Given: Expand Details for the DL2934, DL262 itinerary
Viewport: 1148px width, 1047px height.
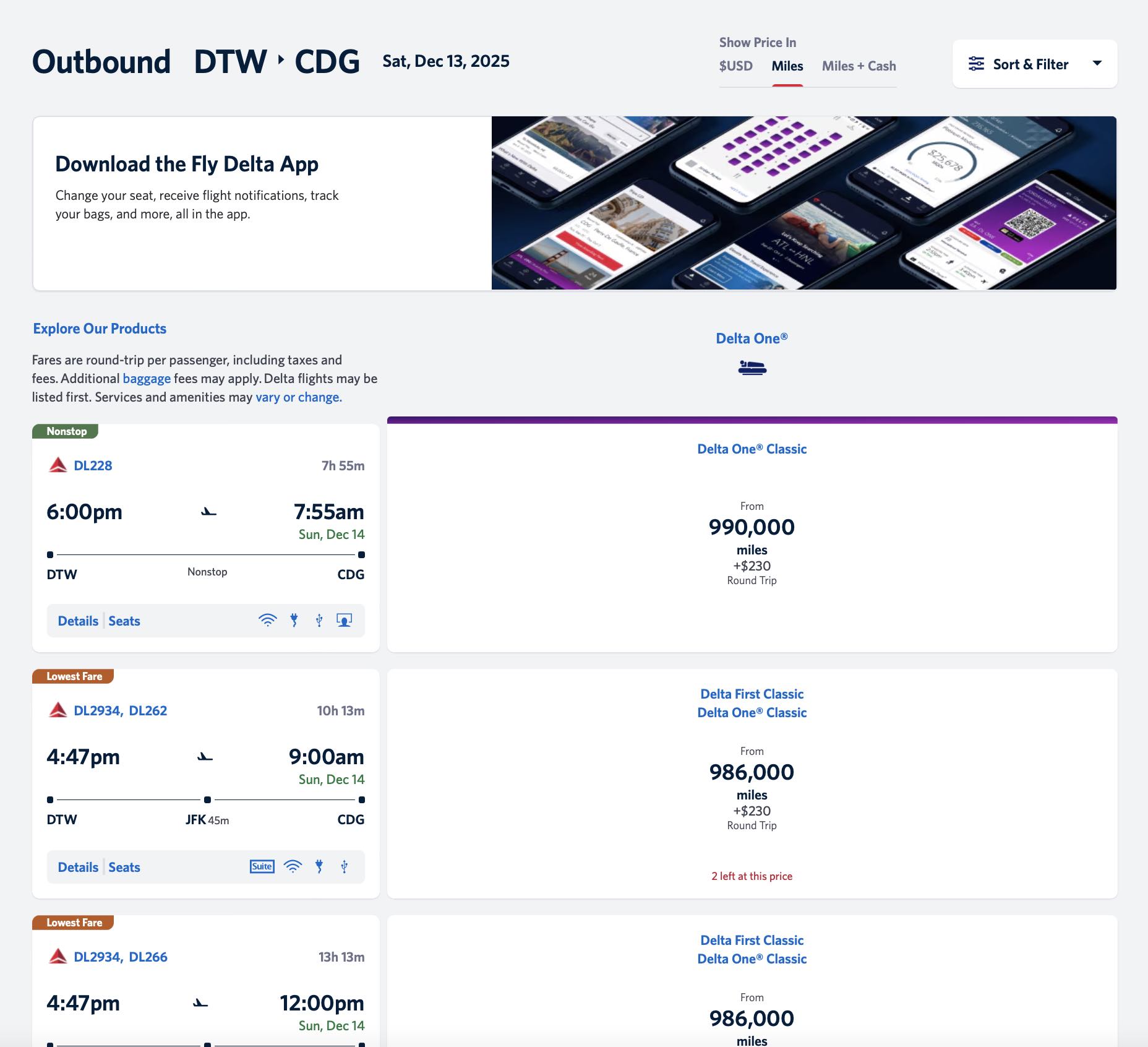Looking at the screenshot, I should pyautogui.click(x=77, y=866).
